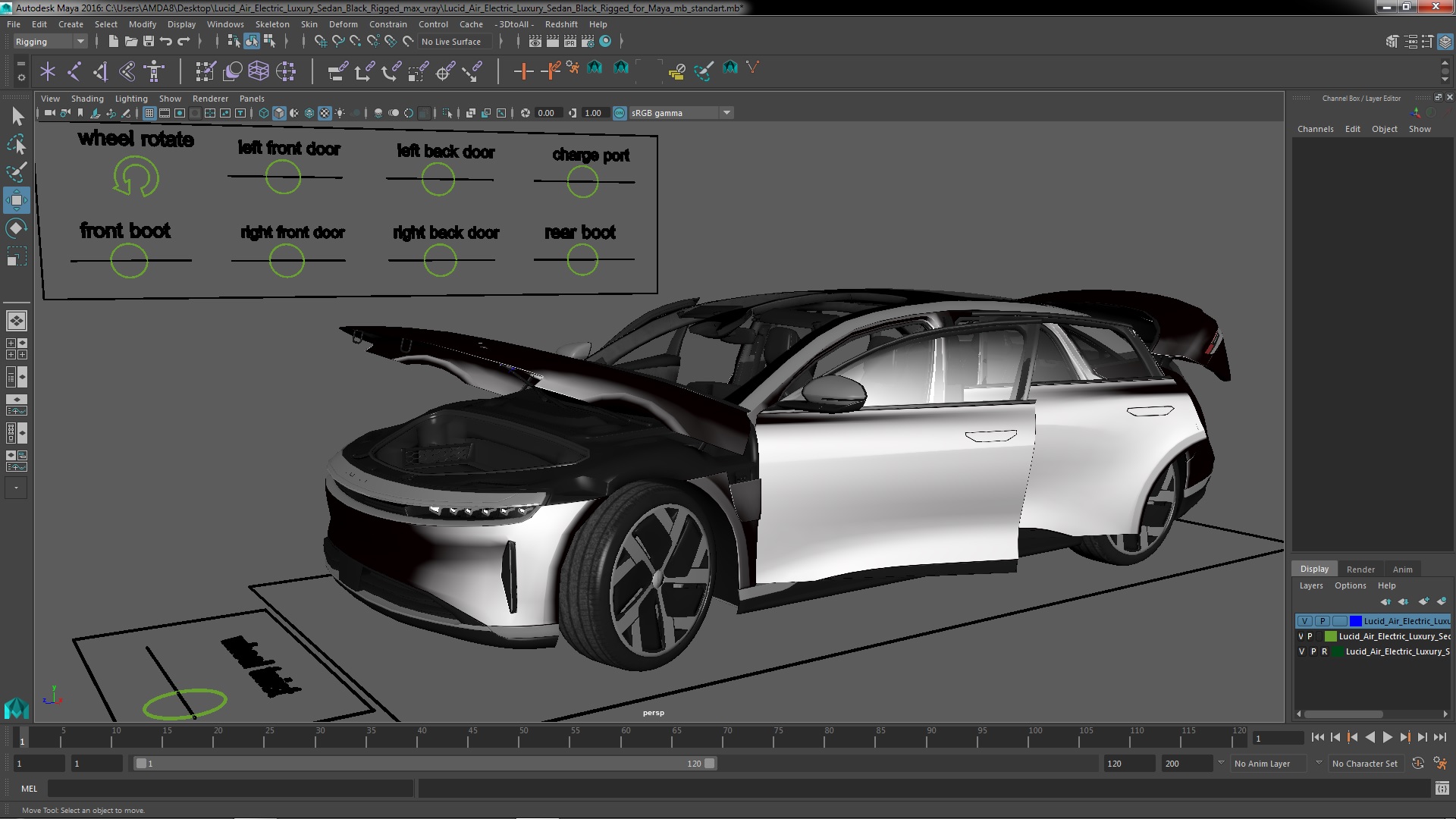Toggle auto keyframe button
Image resolution: width=1456 pixels, height=819 pixels.
click(x=1418, y=764)
